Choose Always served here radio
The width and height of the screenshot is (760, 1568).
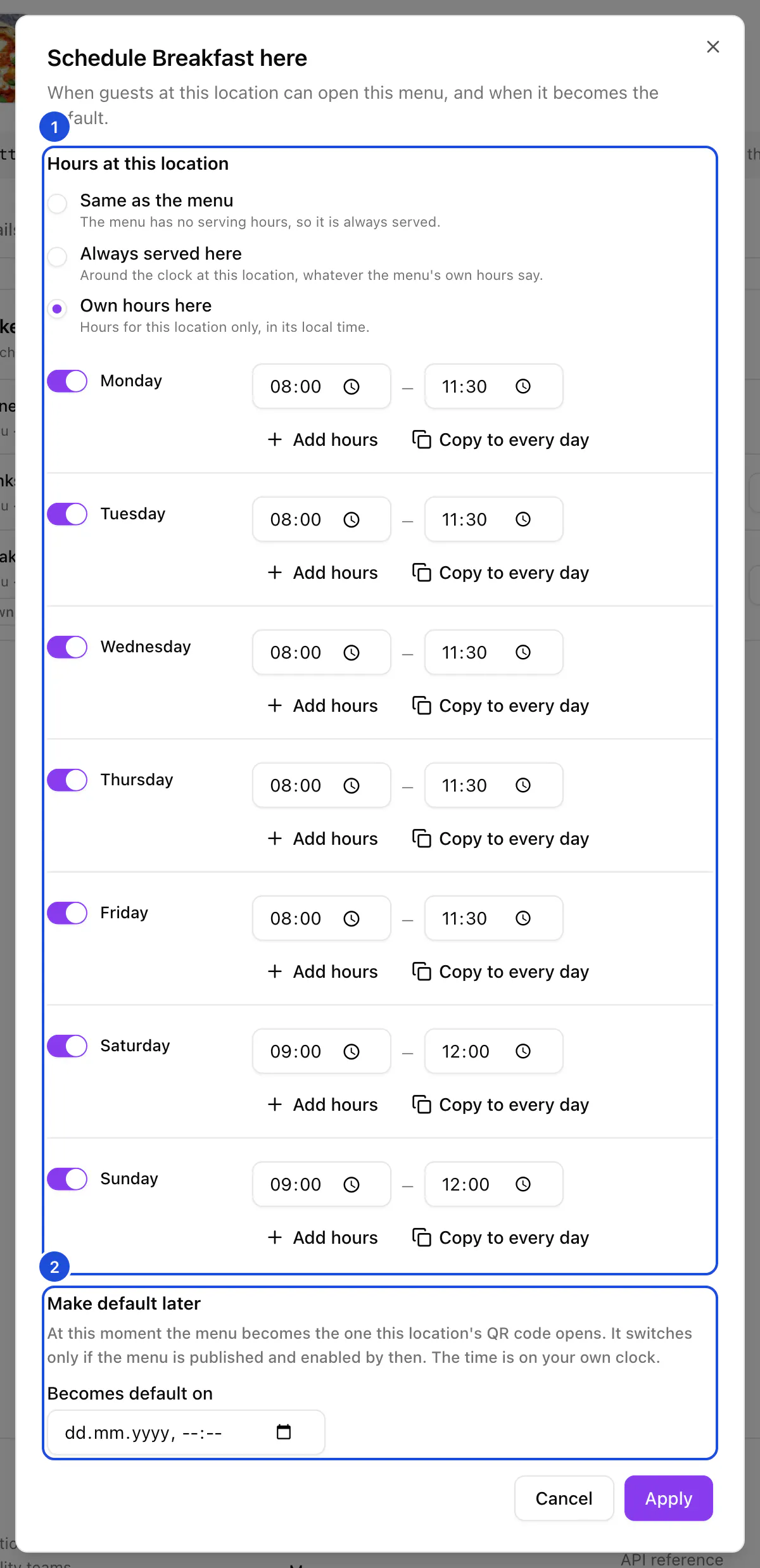(57, 256)
